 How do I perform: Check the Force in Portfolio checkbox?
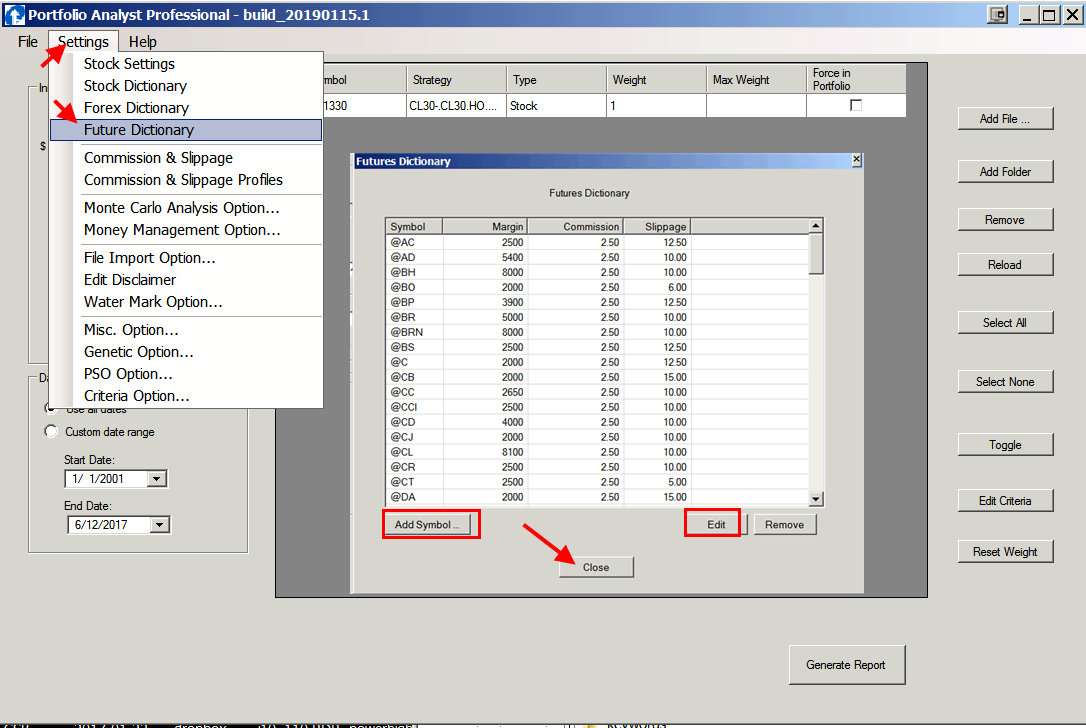[856, 106]
